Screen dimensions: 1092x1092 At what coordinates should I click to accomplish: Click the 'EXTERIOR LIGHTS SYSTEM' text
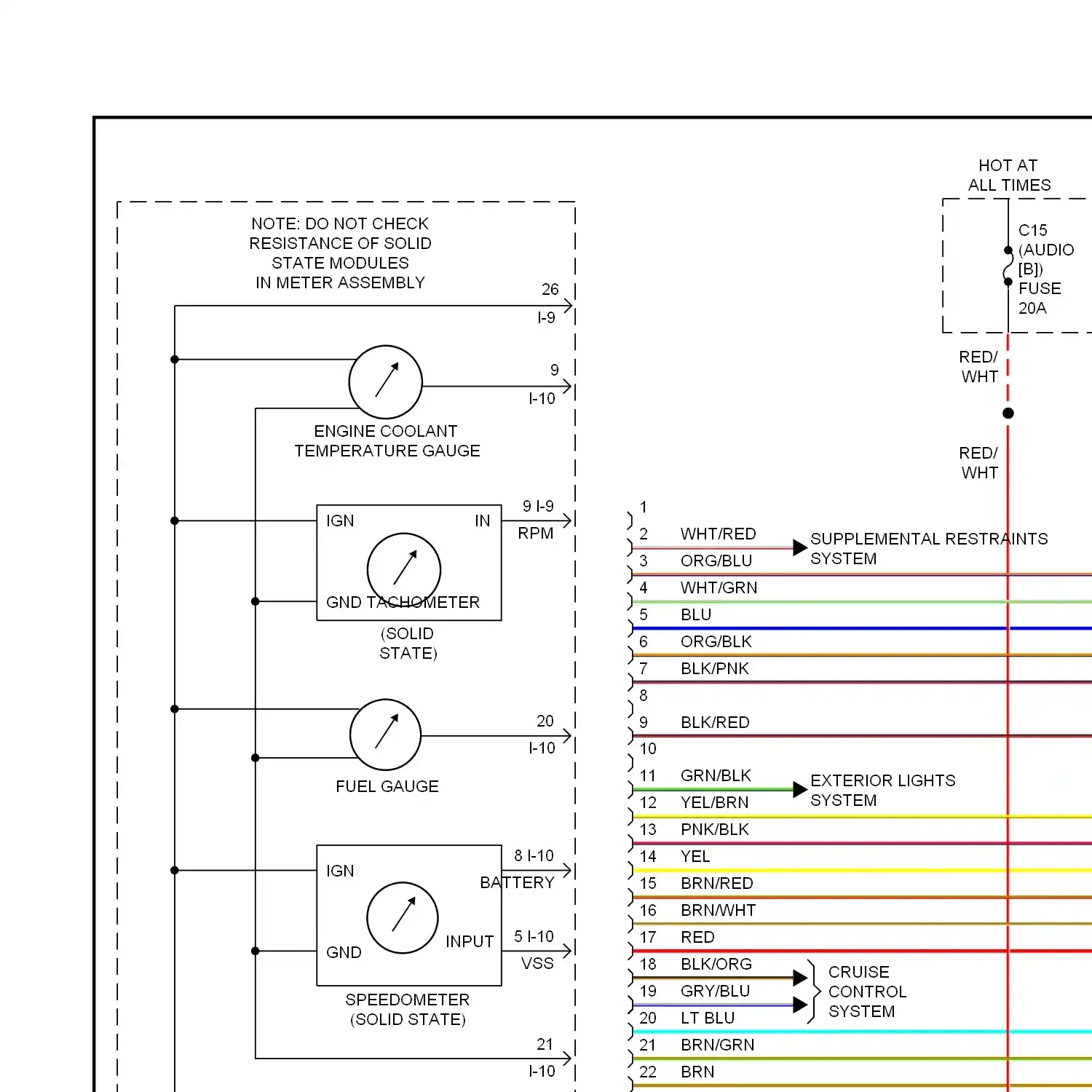[882, 790]
